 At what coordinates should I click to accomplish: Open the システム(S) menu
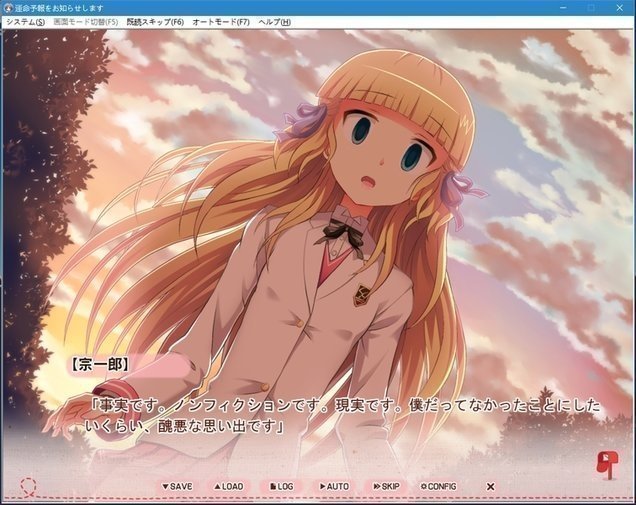pyautogui.click(x=25, y=22)
